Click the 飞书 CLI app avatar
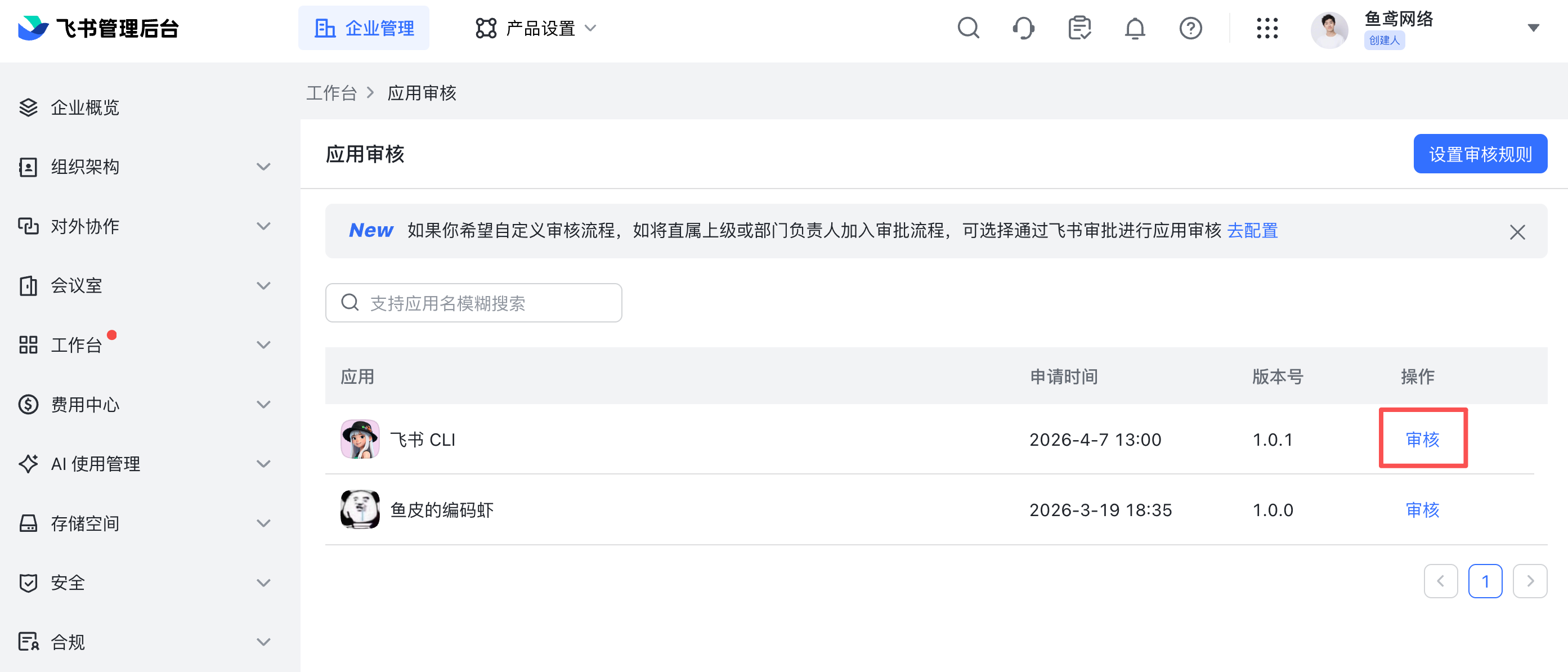Screen dimensions: 1568x672 coord(360,439)
